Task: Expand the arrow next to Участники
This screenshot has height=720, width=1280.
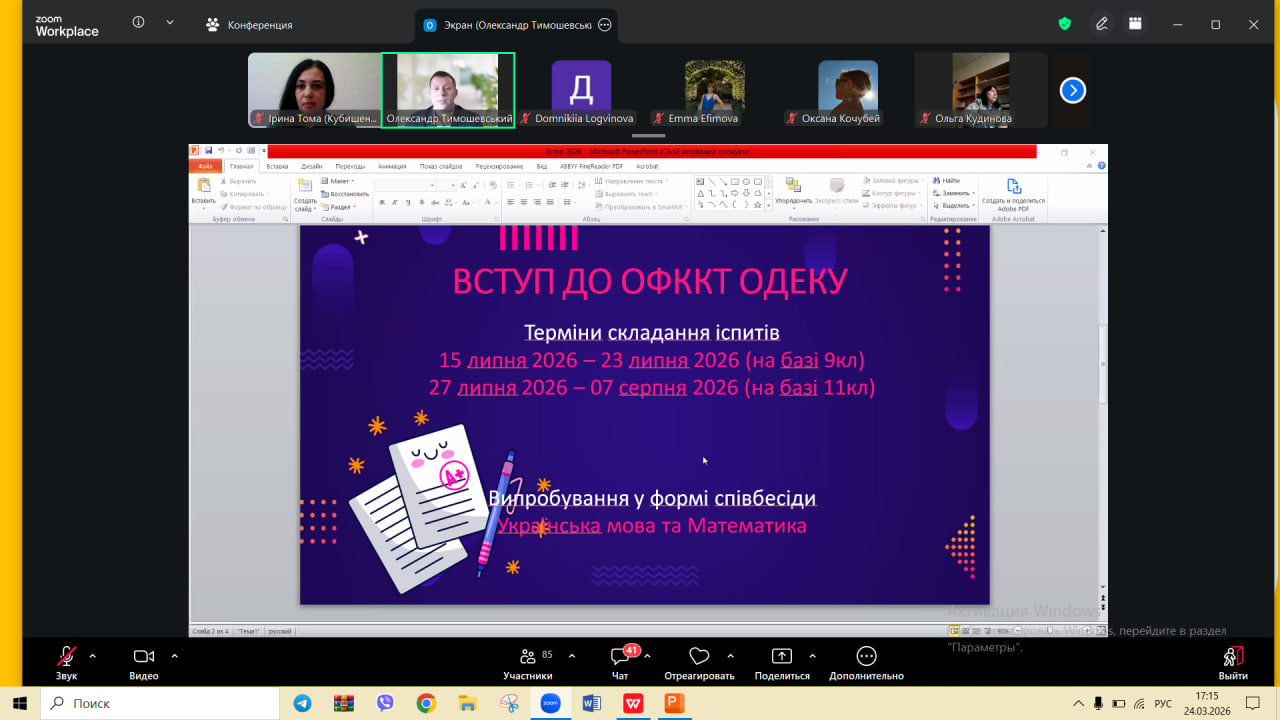Action: pyautogui.click(x=572, y=656)
